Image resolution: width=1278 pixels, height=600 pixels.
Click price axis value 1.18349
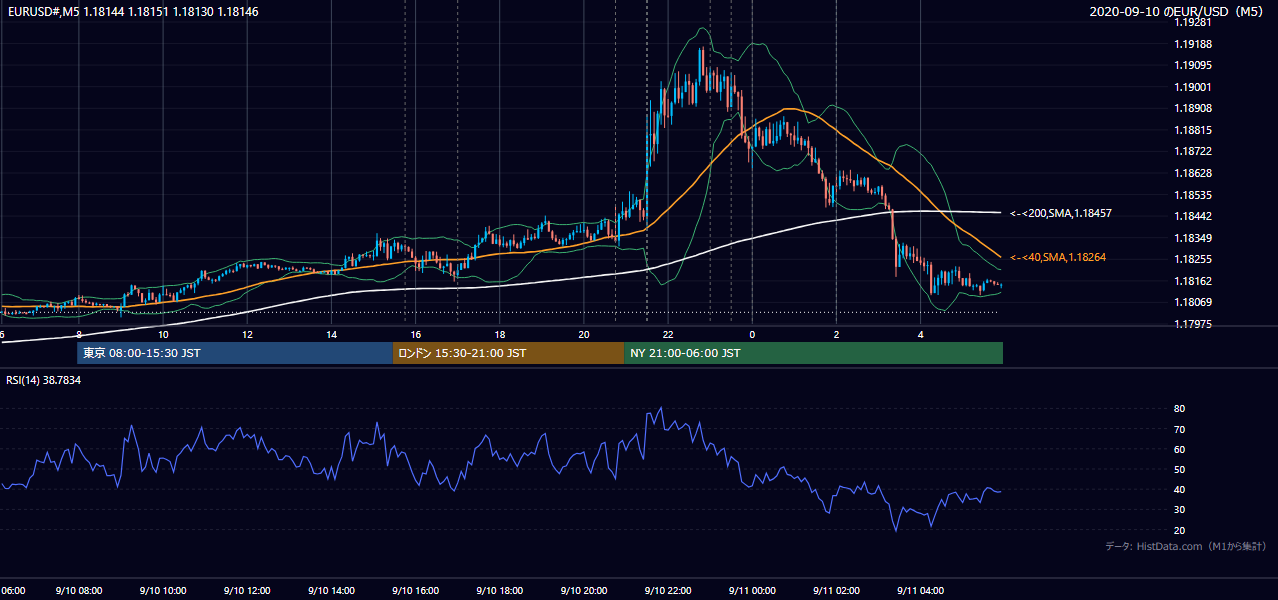click(1194, 238)
